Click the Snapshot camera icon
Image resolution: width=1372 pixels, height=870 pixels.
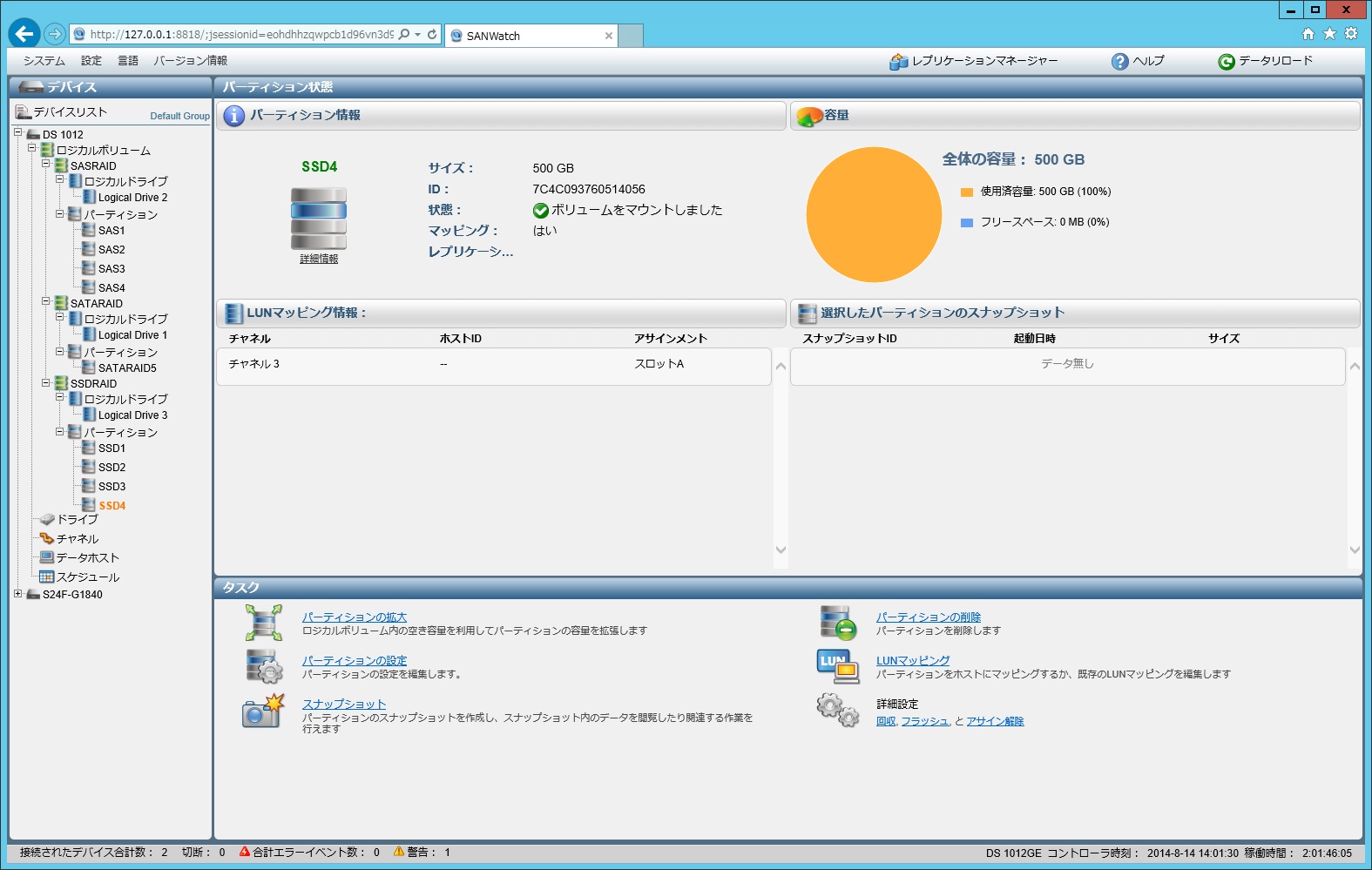tap(263, 711)
